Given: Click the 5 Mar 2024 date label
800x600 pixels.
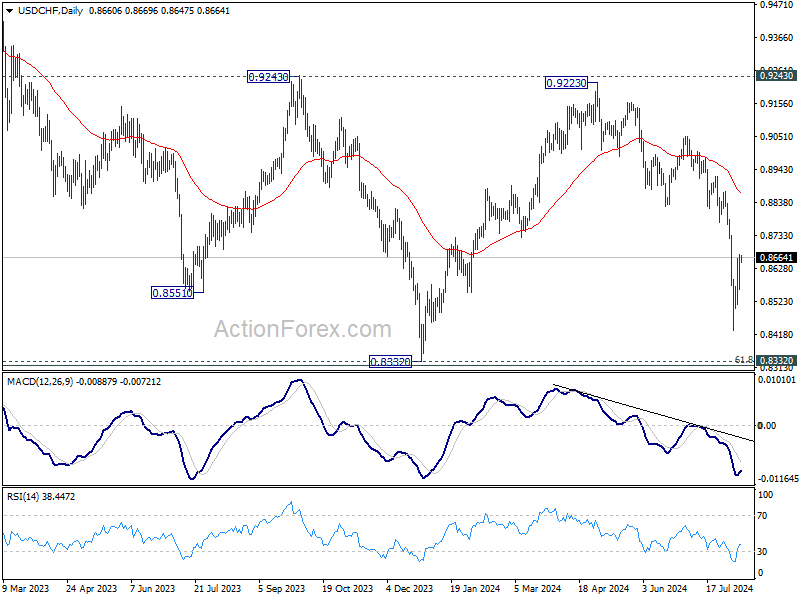Looking at the screenshot, I should [537, 589].
